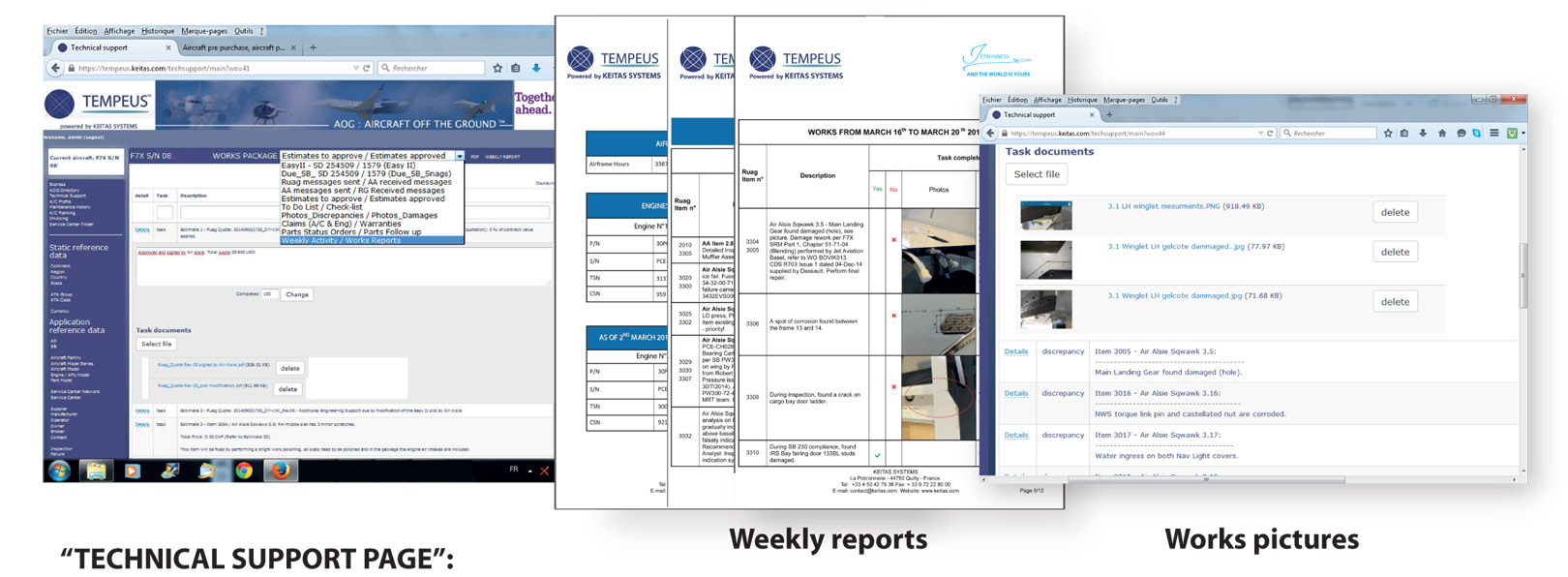Open Details for Item 3016 discrepancy
The width and height of the screenshot is (1568, 577).
coord(1015,393)
